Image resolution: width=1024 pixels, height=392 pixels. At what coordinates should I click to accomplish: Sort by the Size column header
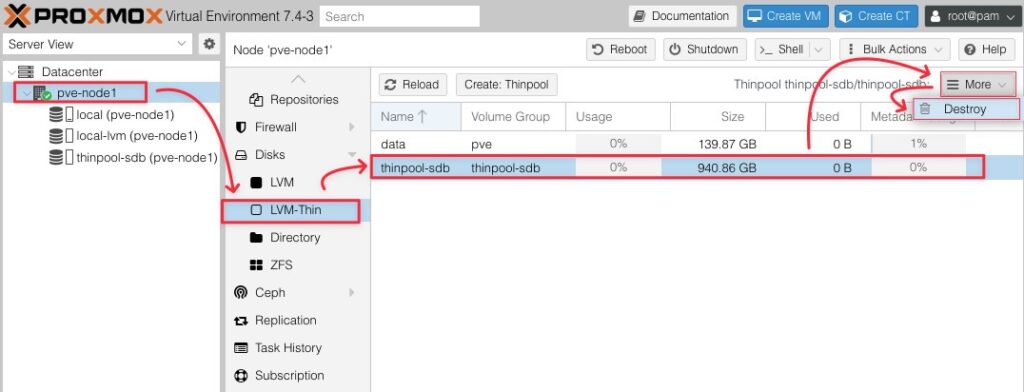coord(718,116)
